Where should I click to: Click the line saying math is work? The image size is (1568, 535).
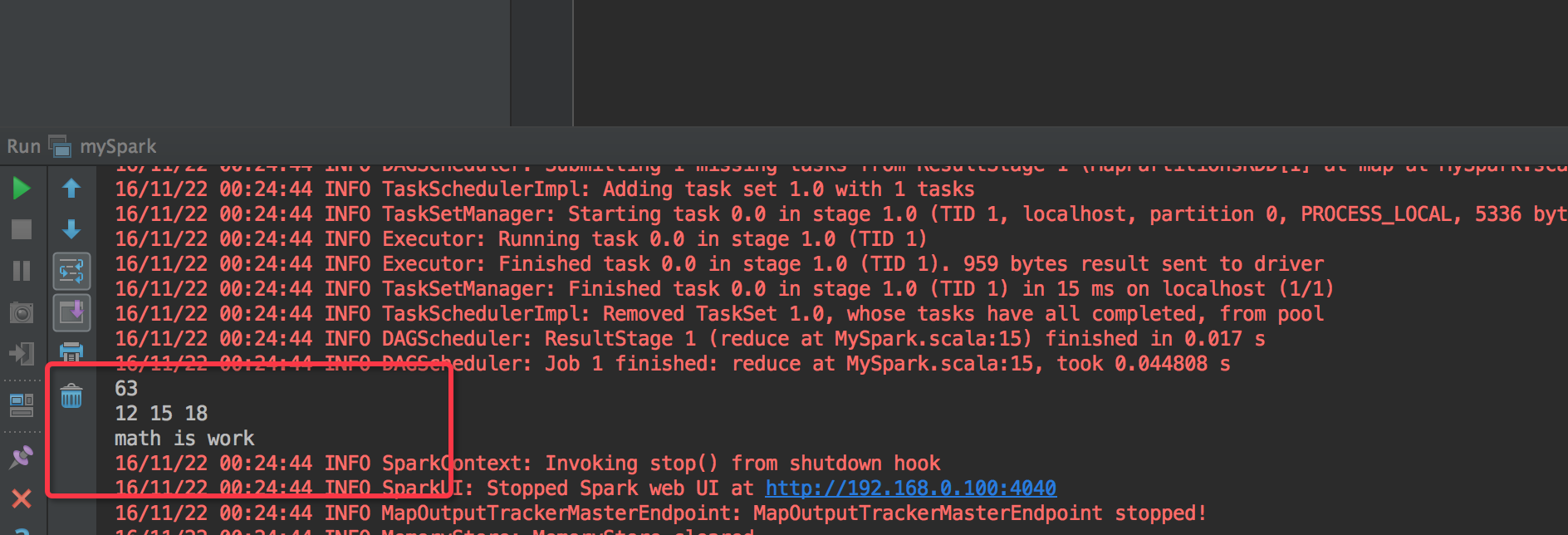(184, 438)
